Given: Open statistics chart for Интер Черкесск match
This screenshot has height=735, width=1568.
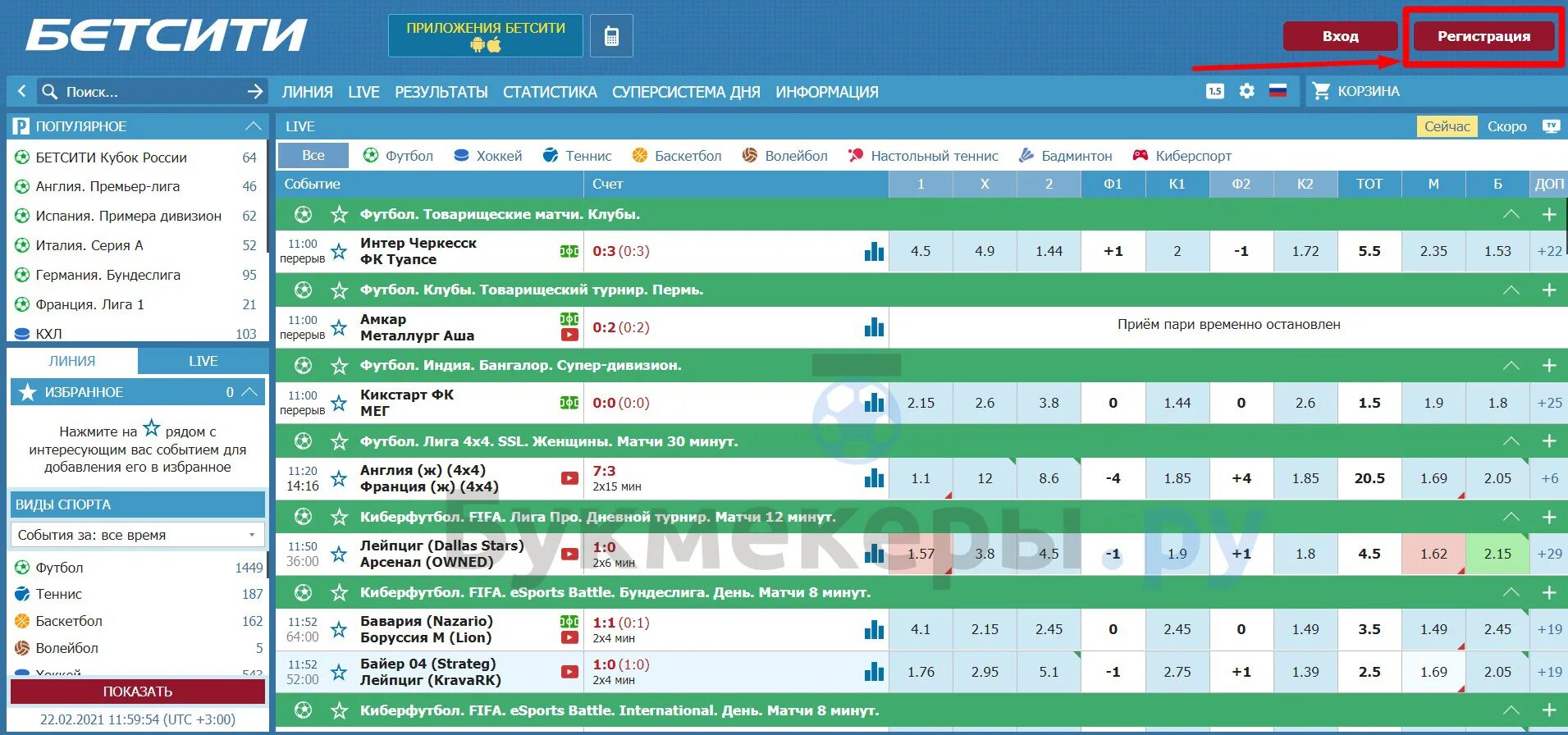Looking at the screenshot, I should (874, 251).
